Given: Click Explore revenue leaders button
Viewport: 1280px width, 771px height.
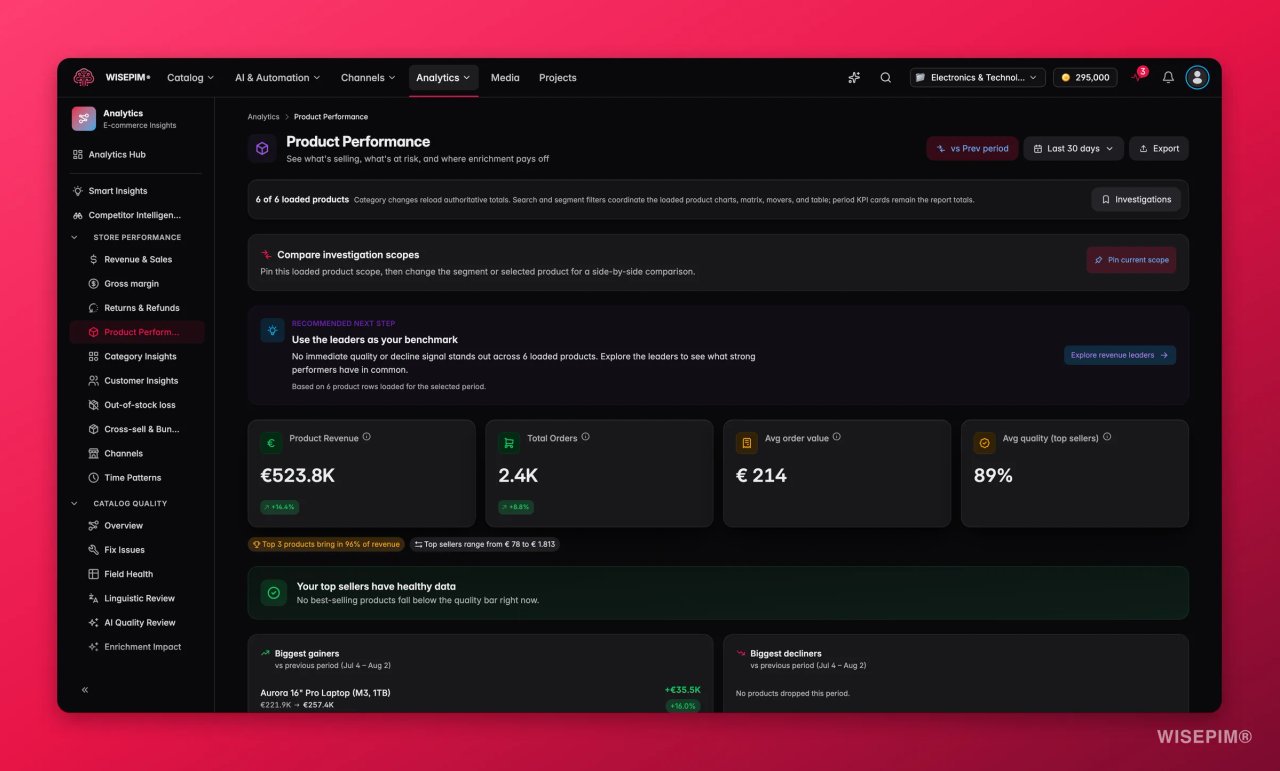Looking at the screenshot, I should (x=1120, y=355).
